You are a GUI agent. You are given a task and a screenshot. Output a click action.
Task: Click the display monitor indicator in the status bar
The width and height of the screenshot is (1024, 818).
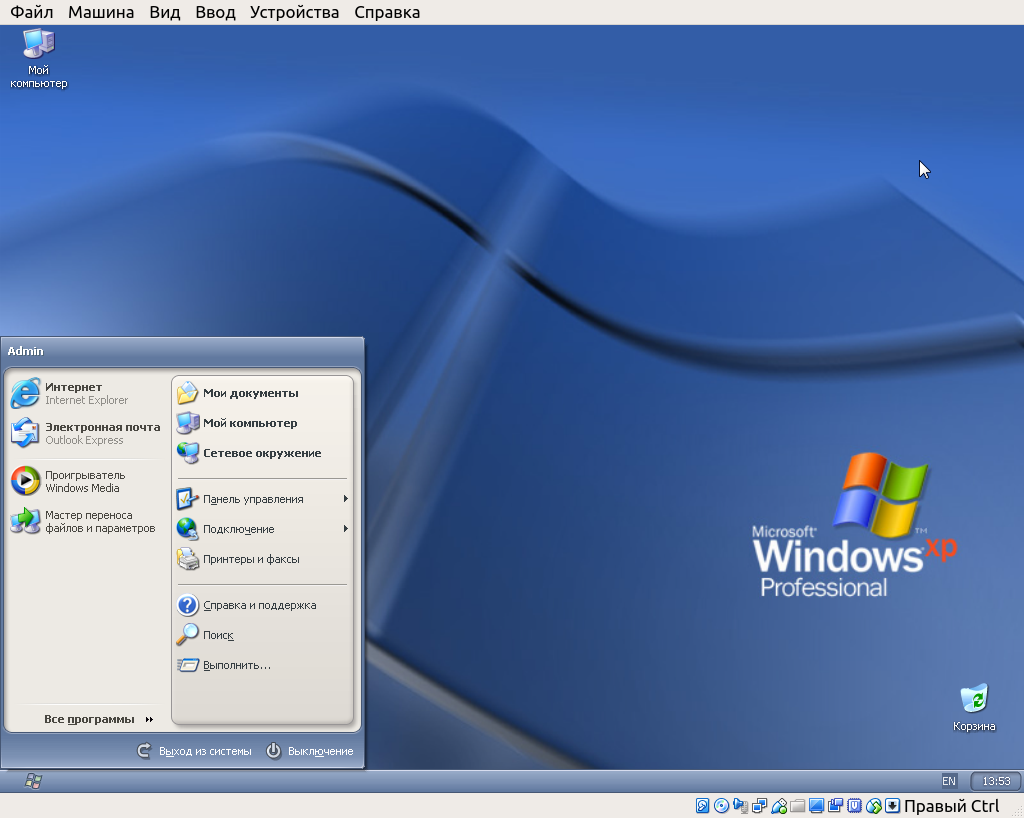click(x=816, y=806)
